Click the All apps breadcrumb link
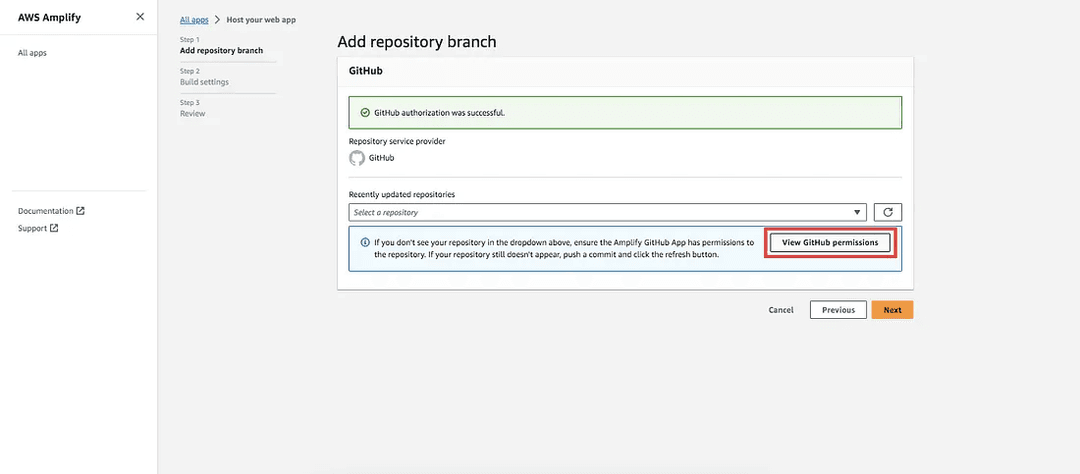 194,20
